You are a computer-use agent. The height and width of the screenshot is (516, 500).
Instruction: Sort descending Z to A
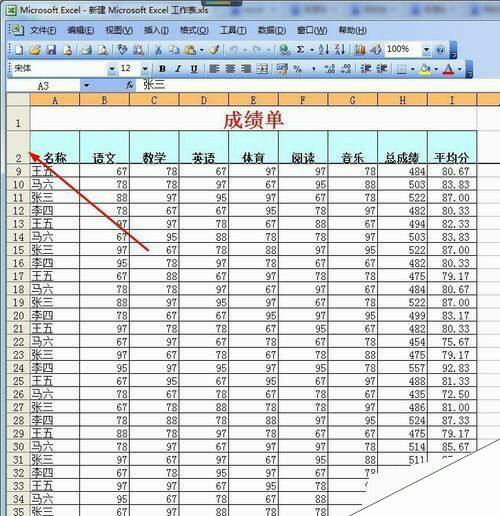click(x=340, y=50)
